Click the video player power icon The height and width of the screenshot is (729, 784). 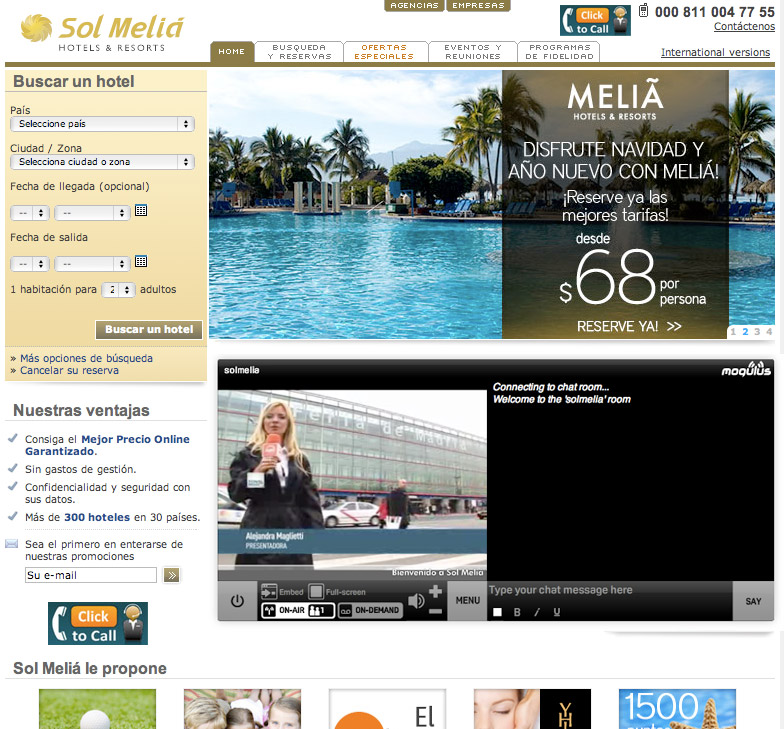click(237, 601)
